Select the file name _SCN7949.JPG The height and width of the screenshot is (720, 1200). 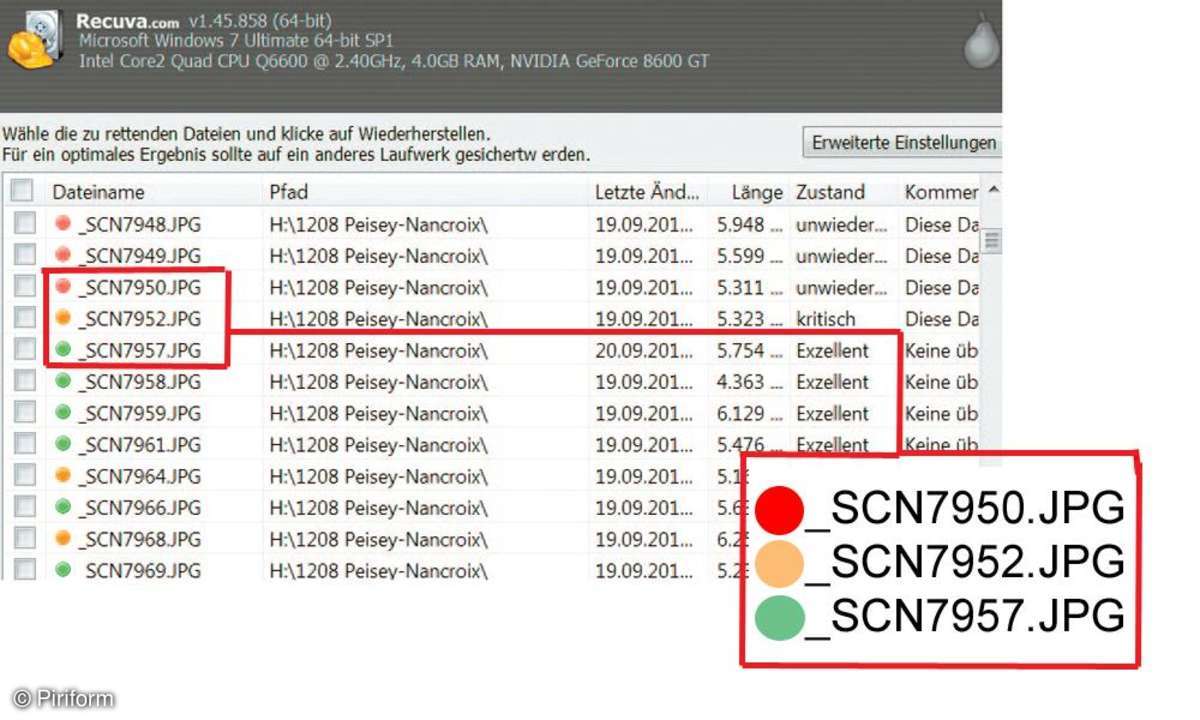tap(139, 256)
